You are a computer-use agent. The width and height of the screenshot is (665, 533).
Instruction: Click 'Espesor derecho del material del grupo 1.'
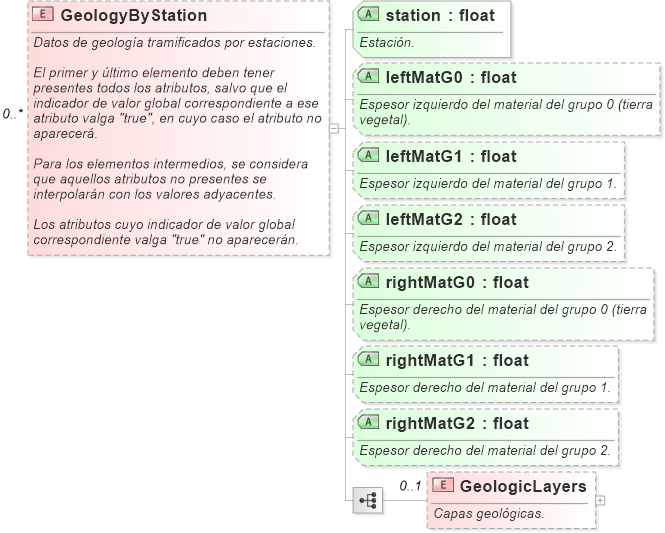pyautogui.click(x=485, y=388)
